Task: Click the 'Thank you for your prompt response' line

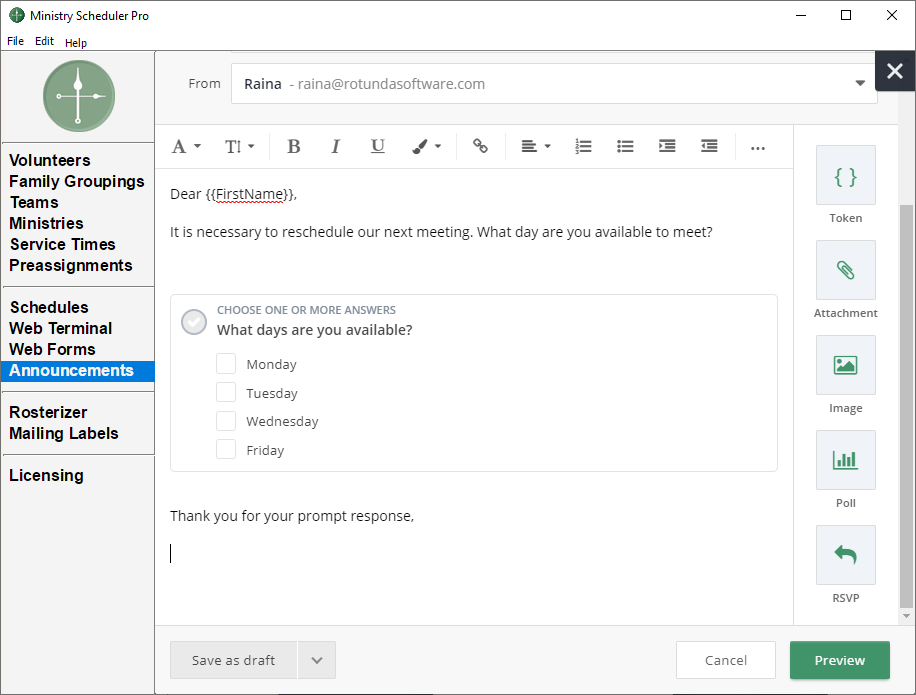Action: click(x=292, y=516)
